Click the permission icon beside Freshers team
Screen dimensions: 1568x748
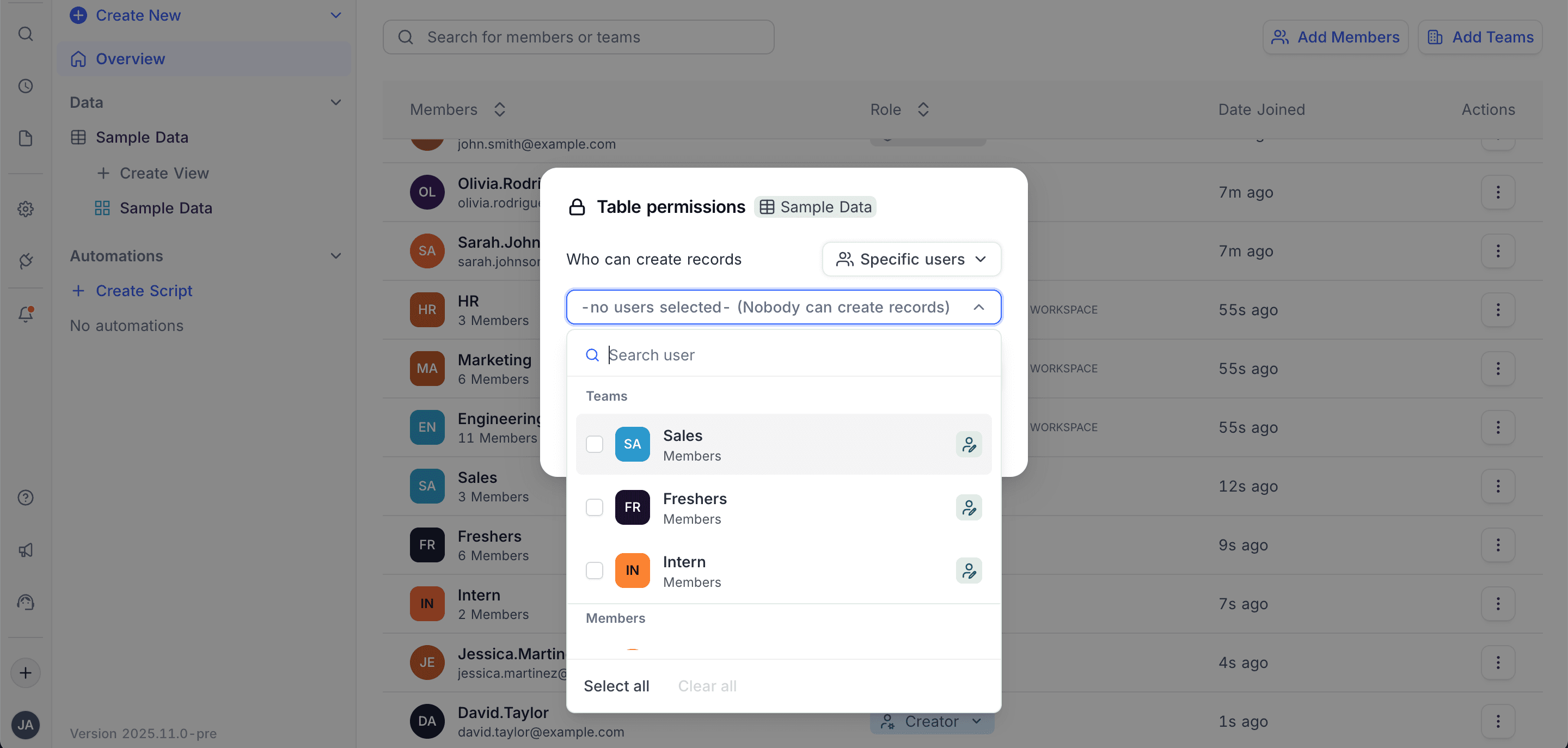[x=969, y=507]
